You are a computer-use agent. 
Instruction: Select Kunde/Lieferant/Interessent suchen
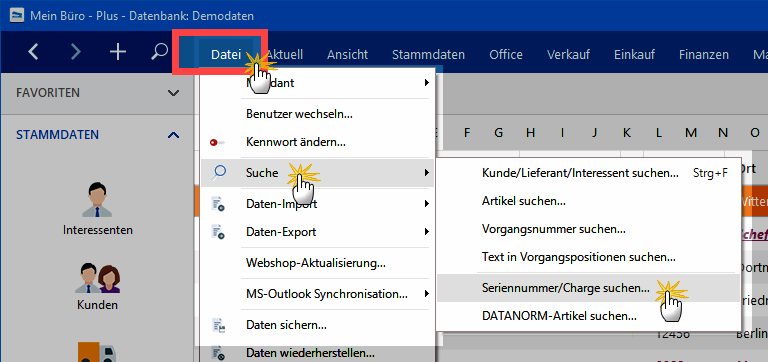588,172
